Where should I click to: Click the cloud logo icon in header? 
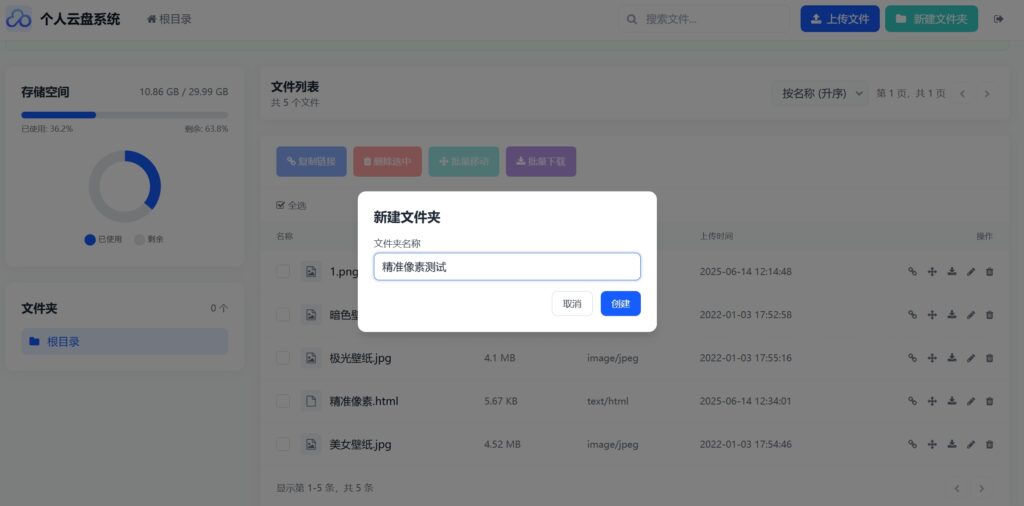point(18,19)
